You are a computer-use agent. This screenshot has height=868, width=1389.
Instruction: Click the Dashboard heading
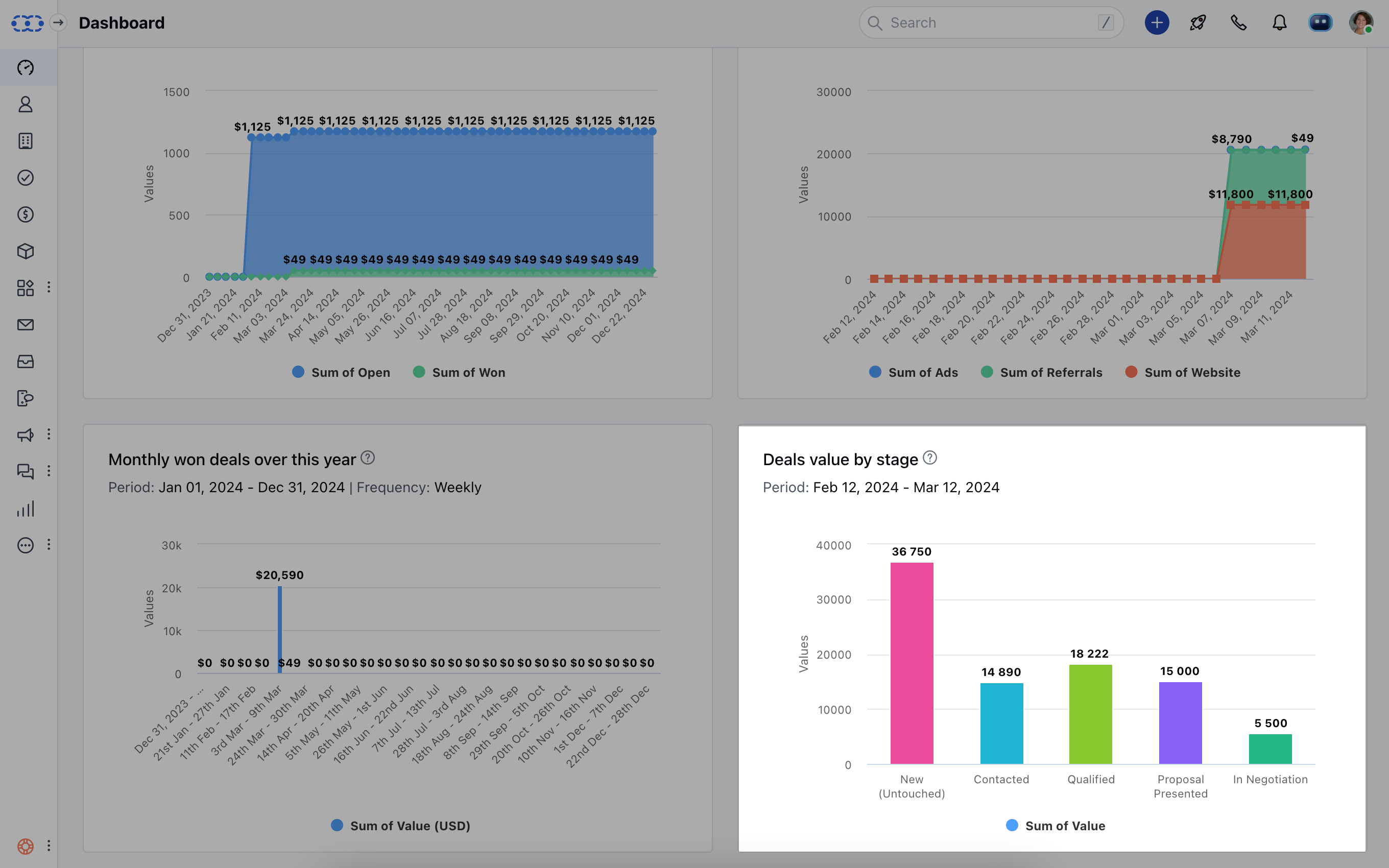pos(122,22)
